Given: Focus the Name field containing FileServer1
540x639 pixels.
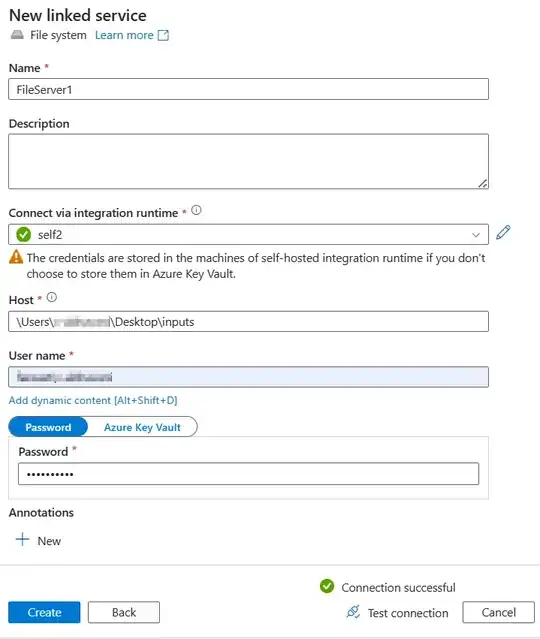Looking at the screenshot, I should pyautogui.click(x=248, y=89).
